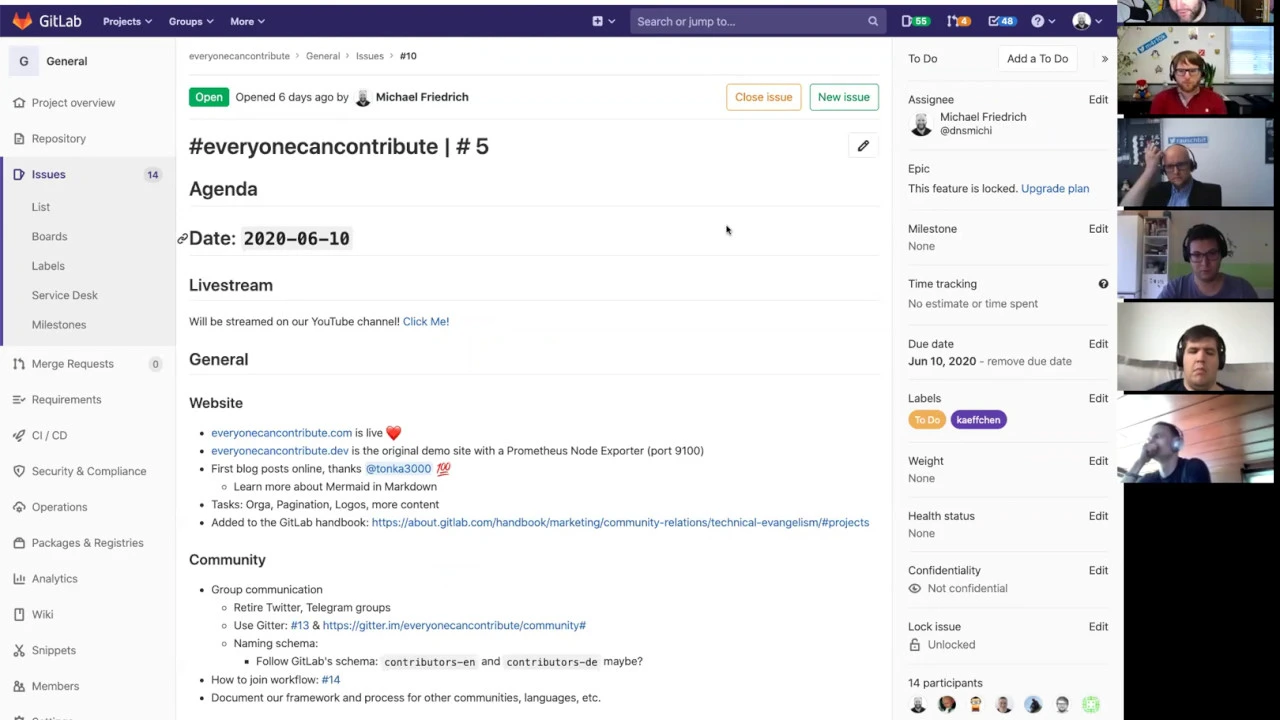The height and width of the screenshot is (720, 1280).
Task: Click the pencil edit issue icon
Action: pyautogui.click(x=863, y=146)
